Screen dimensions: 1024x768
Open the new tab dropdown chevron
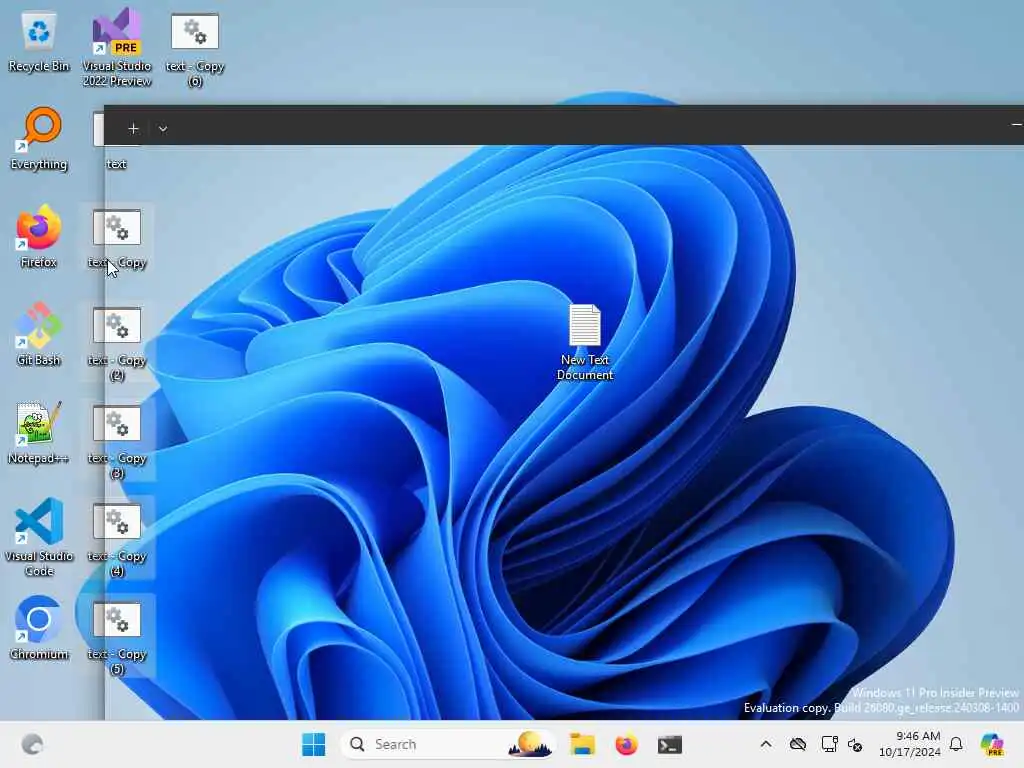click(x=163, y=129)
